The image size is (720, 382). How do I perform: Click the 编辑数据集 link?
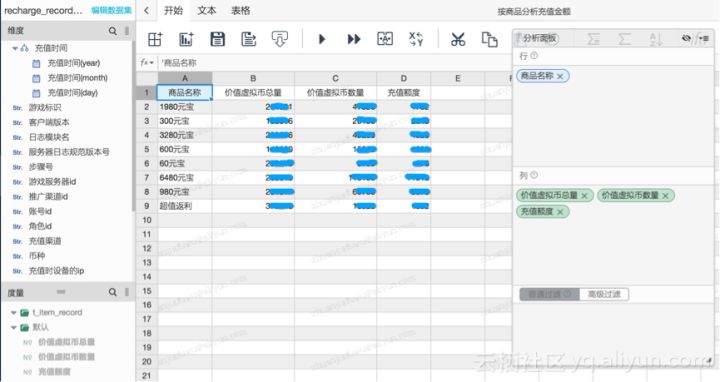(x=111, y=10)
